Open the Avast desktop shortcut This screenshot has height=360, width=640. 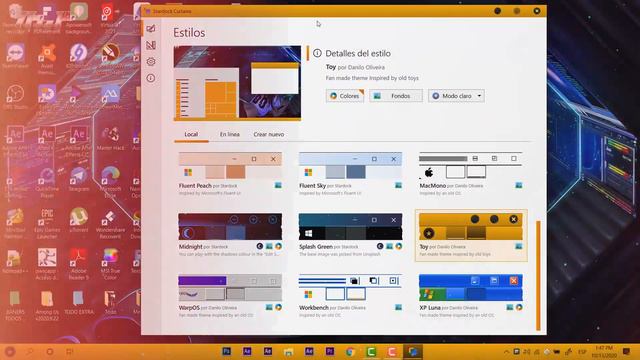[47, 59]
